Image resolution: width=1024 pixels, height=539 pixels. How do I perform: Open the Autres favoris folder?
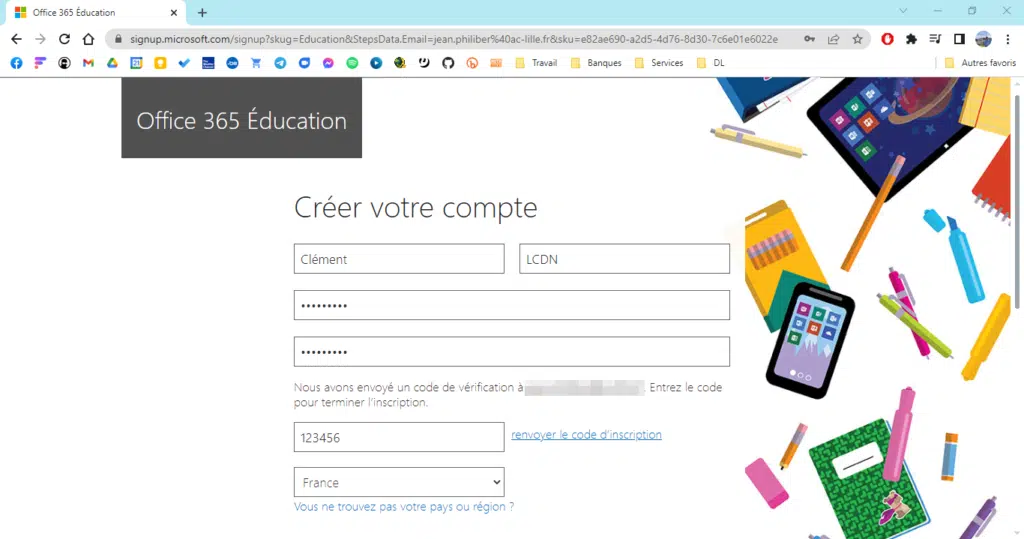tap(980, 63)
